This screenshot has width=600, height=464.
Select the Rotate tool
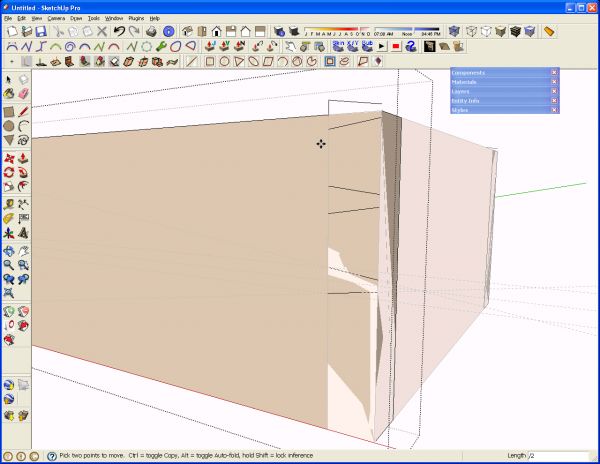(9, 173)
